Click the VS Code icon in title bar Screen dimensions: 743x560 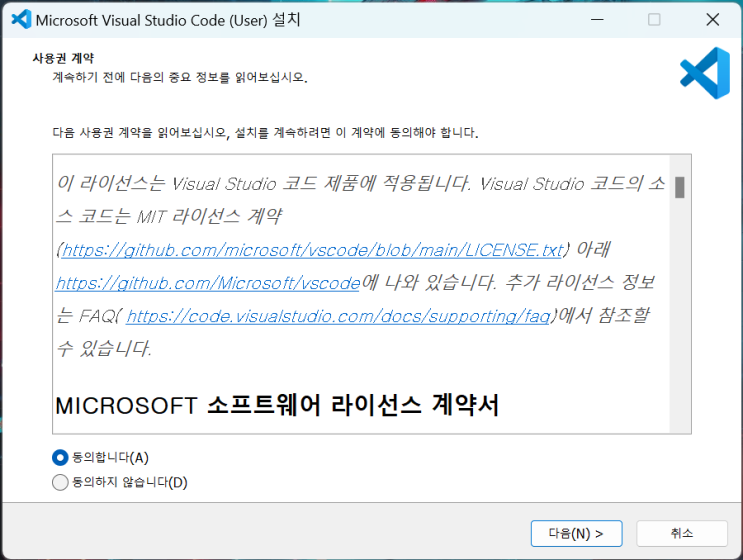pos(21,19)
